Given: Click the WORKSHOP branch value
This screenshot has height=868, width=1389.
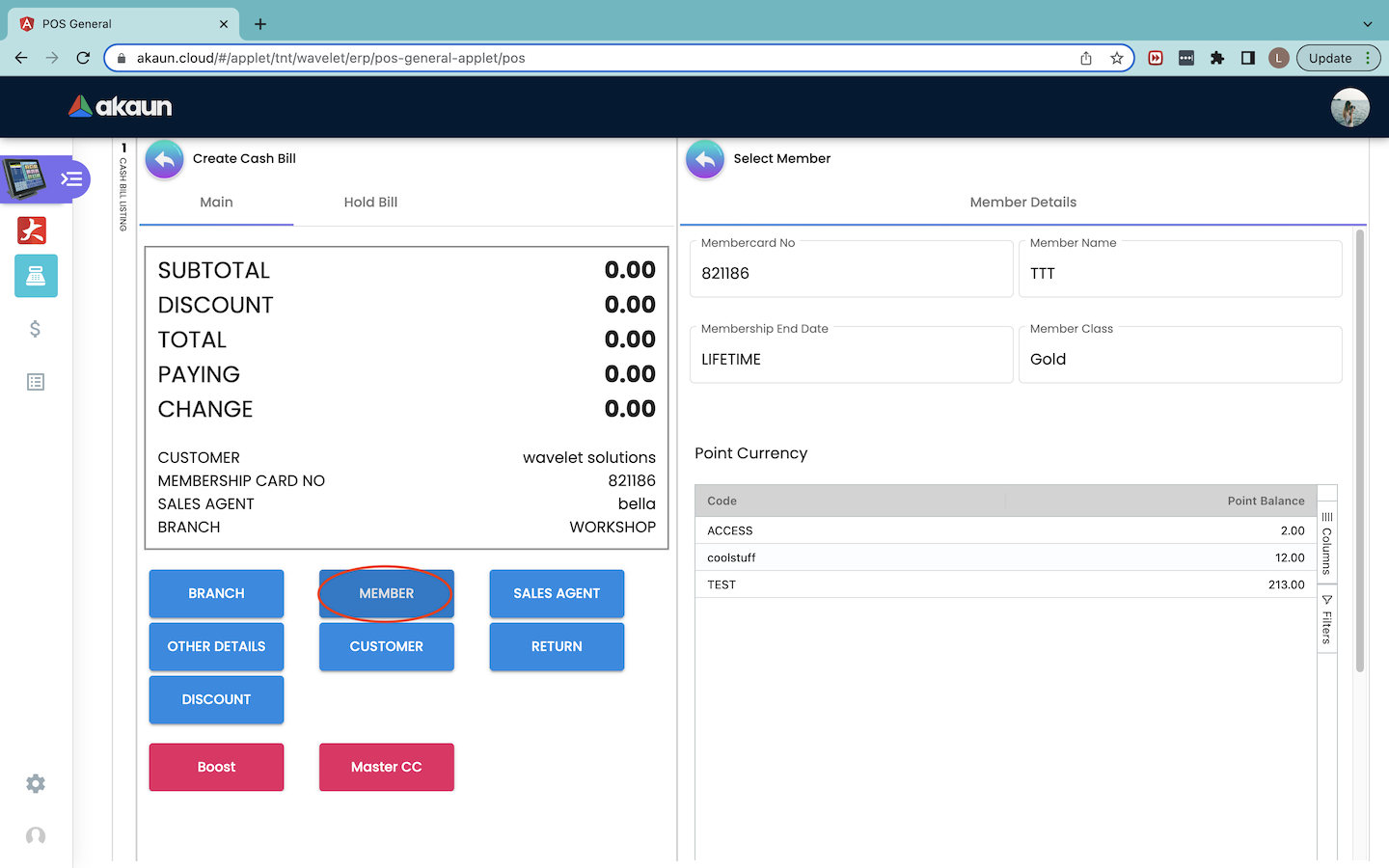Looking at the screenshot, I should [x=613, y=527].
